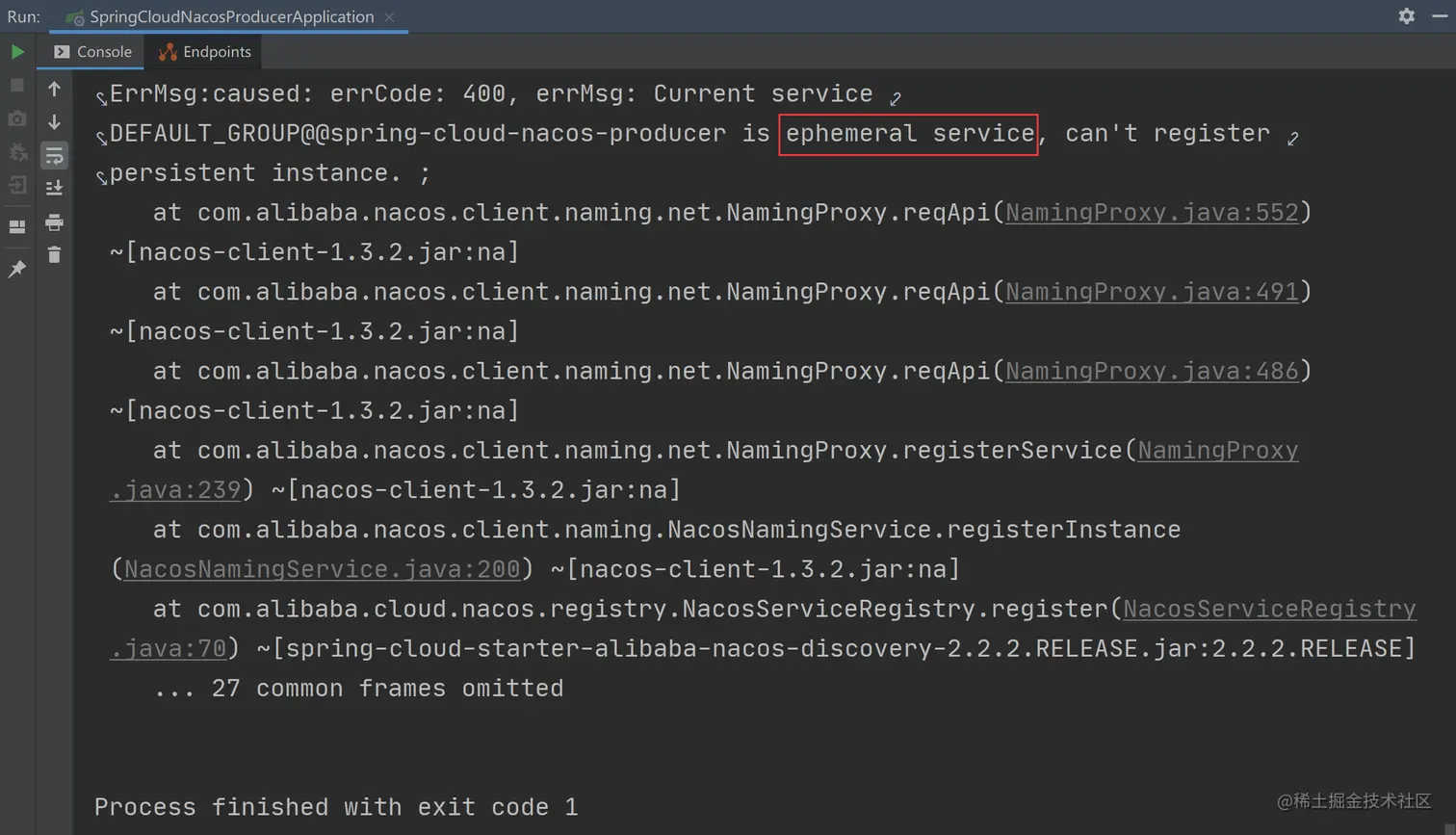Clear console with the trash icon

(x=54, y=255)
